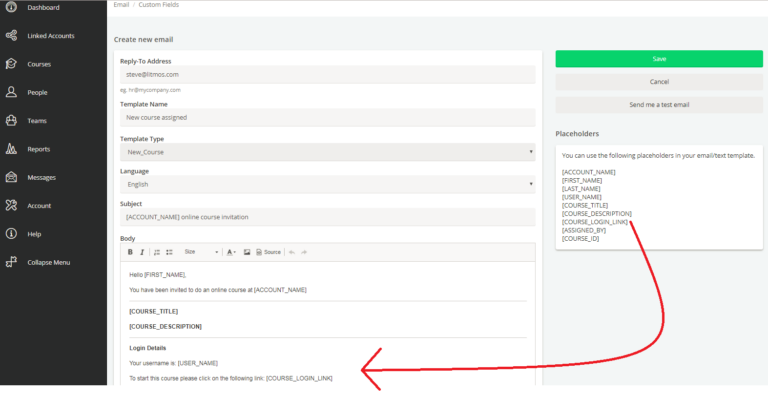Toggle italic formatting in body editor
The width and height of the screenshot is (768, 397).
point(142,252)
